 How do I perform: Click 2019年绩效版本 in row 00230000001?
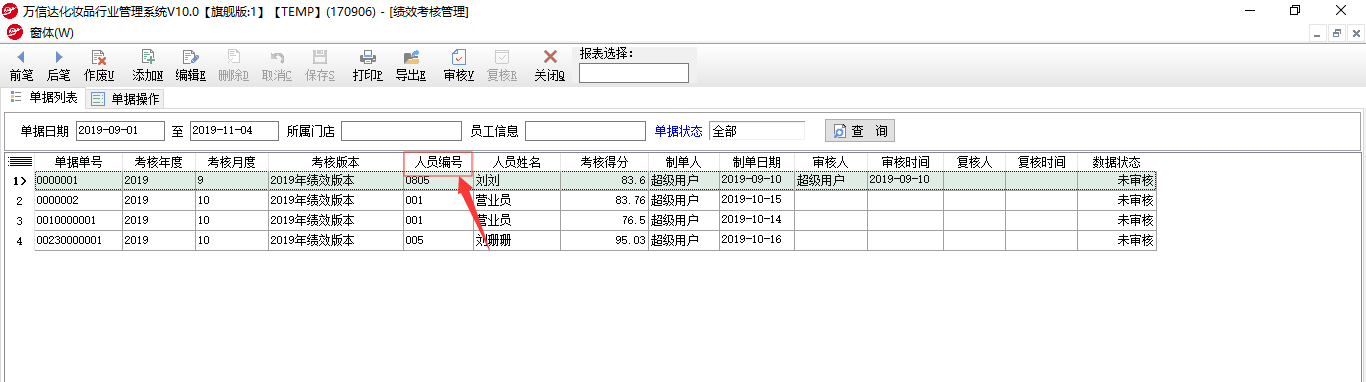tap(335, 240)
